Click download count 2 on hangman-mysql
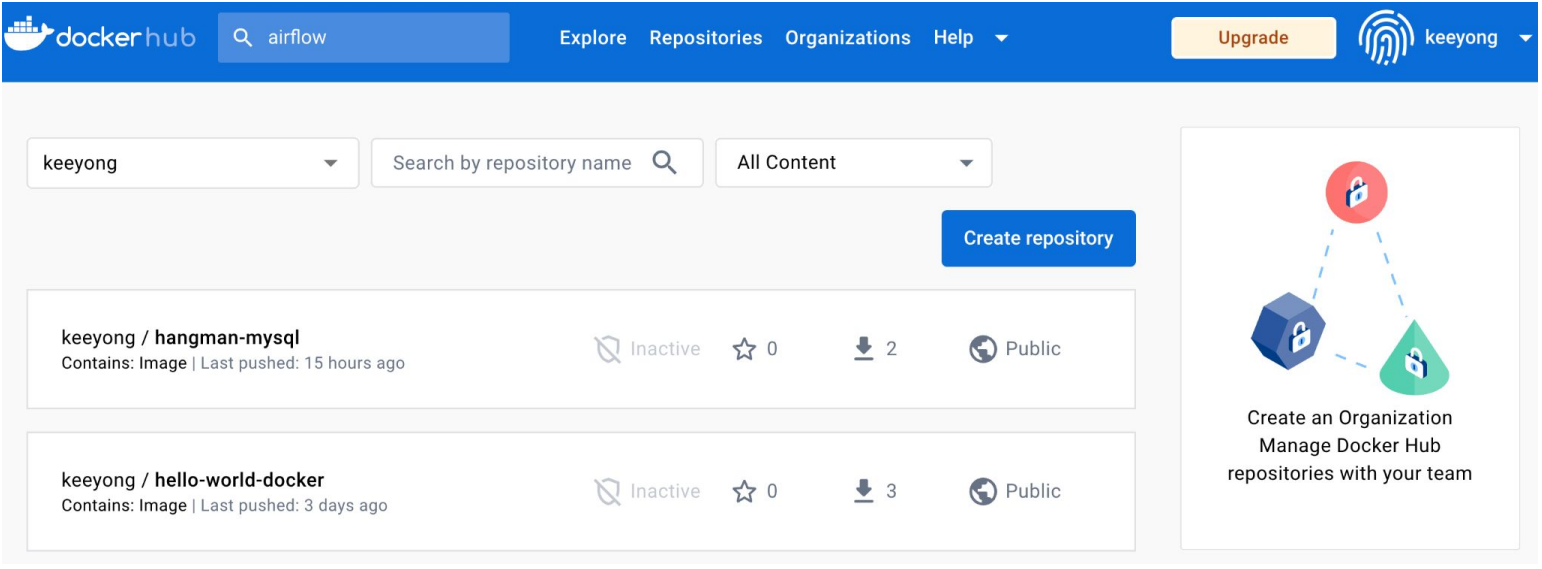The height and width of the screenshot is (569, 1542). (891, 349)
